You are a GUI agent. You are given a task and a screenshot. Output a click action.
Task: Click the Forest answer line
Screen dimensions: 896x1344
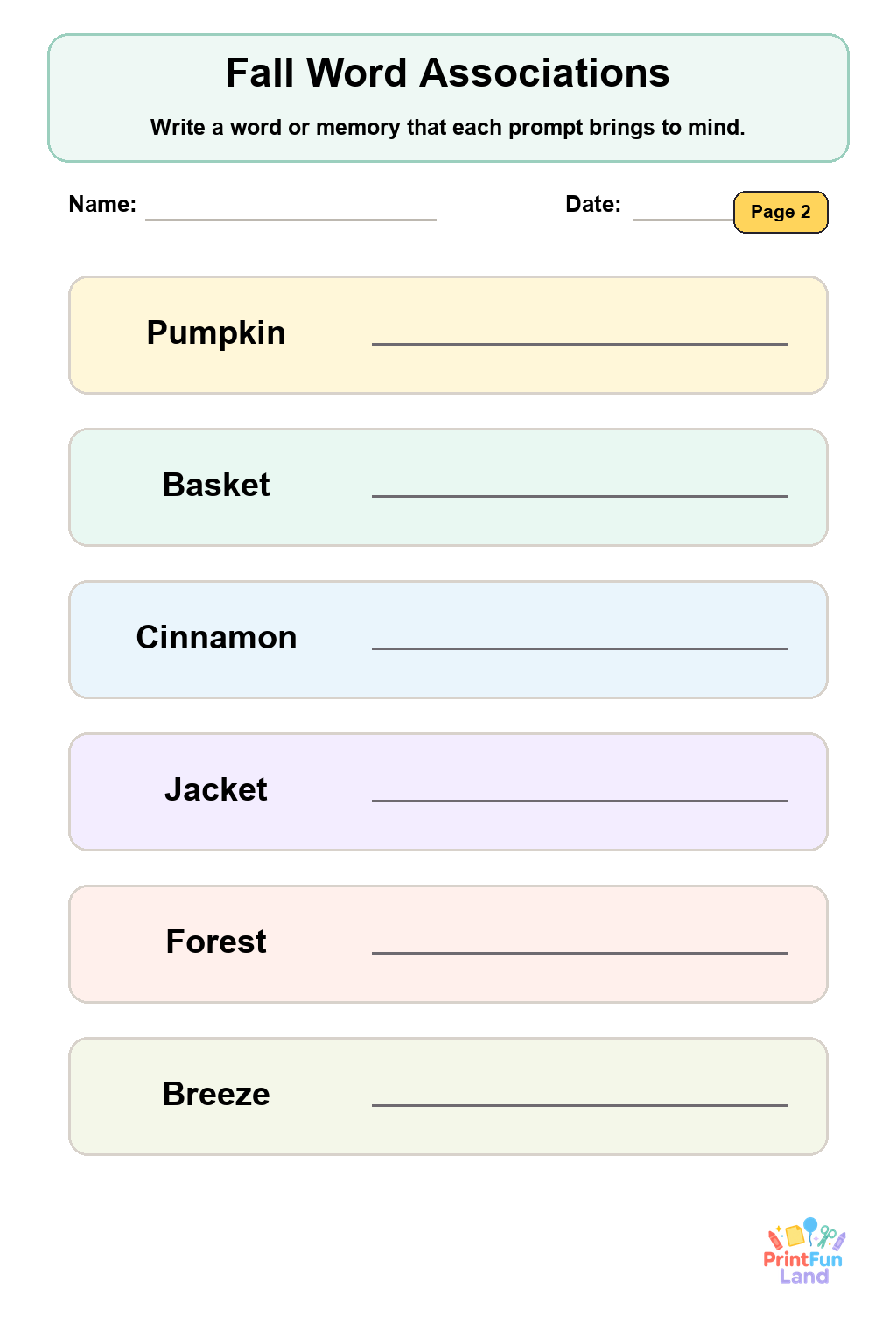click(580, 953)
